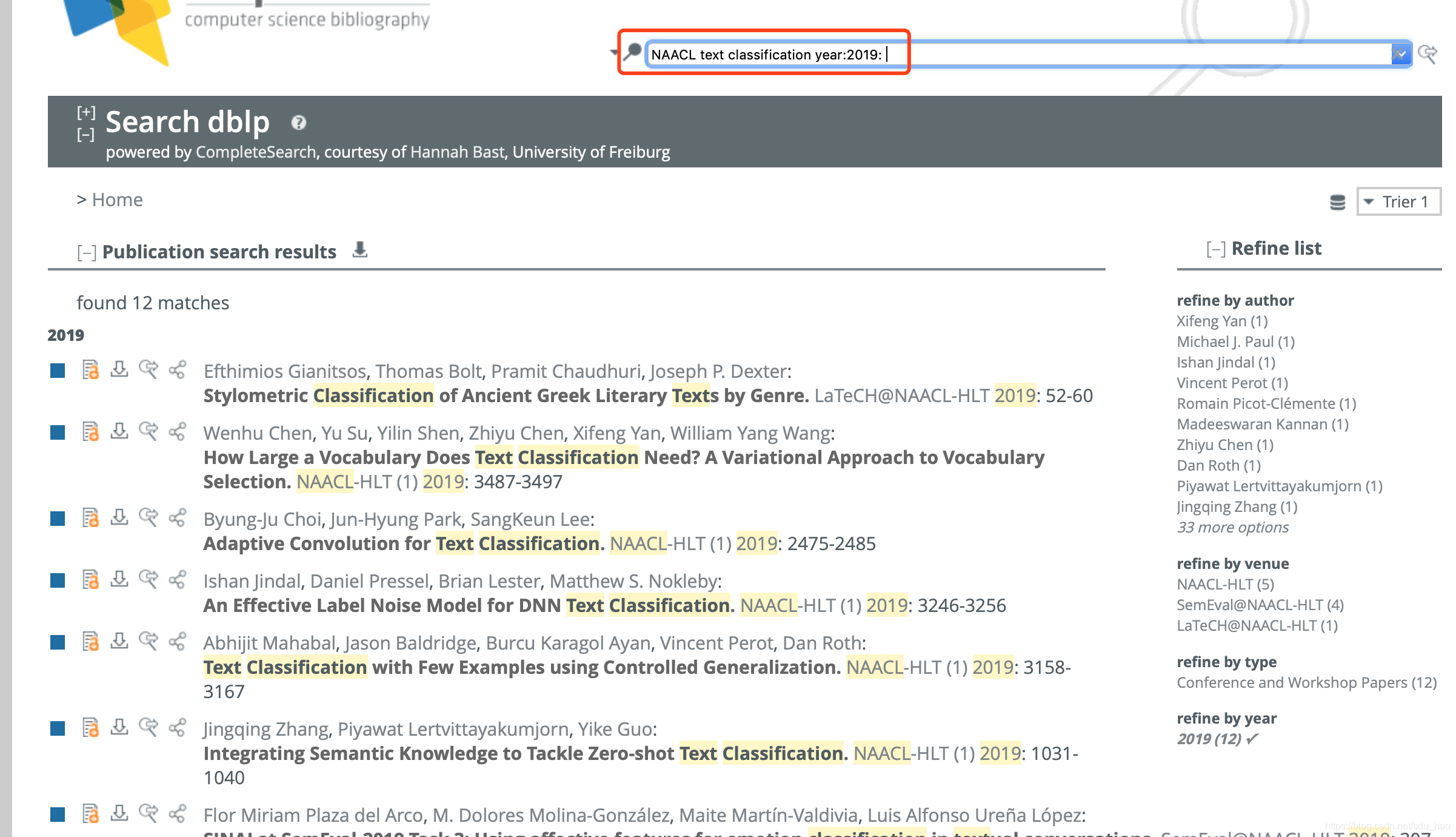
Task: Toggle the blue square marker for the Jingqing Zhang entry
Action: (58, 728)
